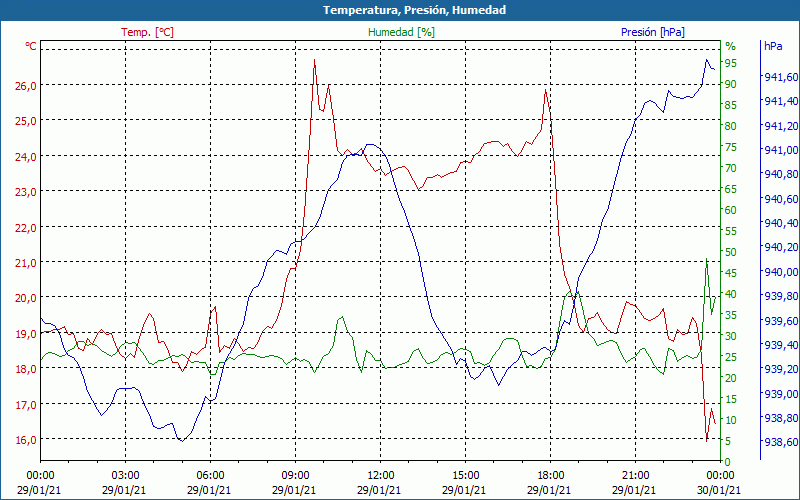
Task: Click the '941,20' pressure axis value
Action: click(781, 126)
